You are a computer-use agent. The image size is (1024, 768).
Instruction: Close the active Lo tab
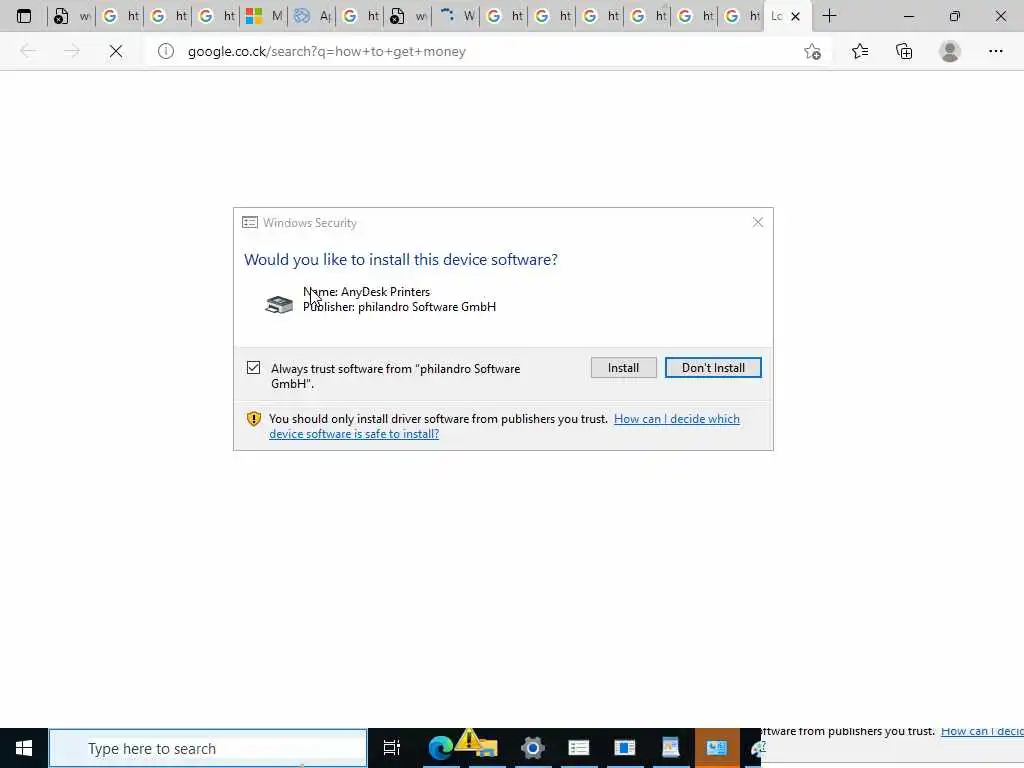point(795,16)
